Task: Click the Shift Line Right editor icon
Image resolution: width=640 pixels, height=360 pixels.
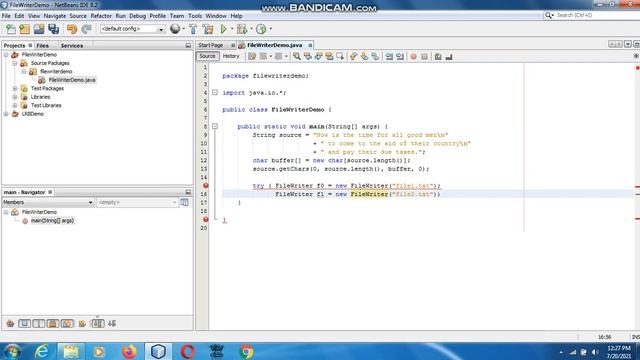Action: 400,56
